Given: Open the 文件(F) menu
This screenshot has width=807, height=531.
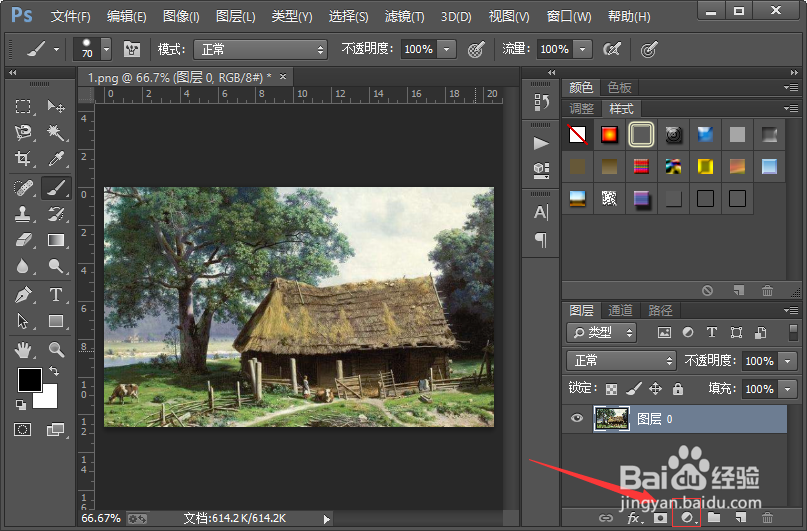Looking at the screenshot, I should (x=71, y=16).
